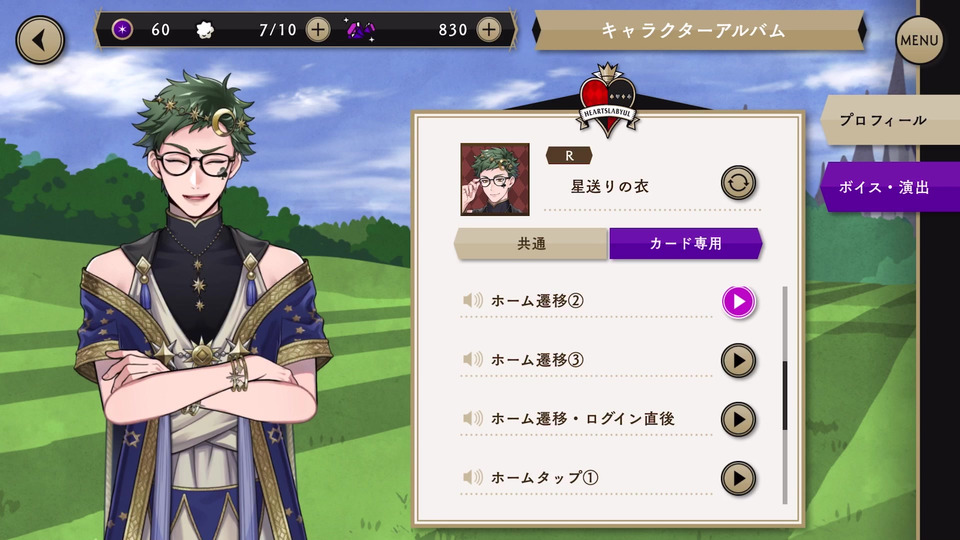Click the back arrow button
960x540 pixels.
pos(40,40)
